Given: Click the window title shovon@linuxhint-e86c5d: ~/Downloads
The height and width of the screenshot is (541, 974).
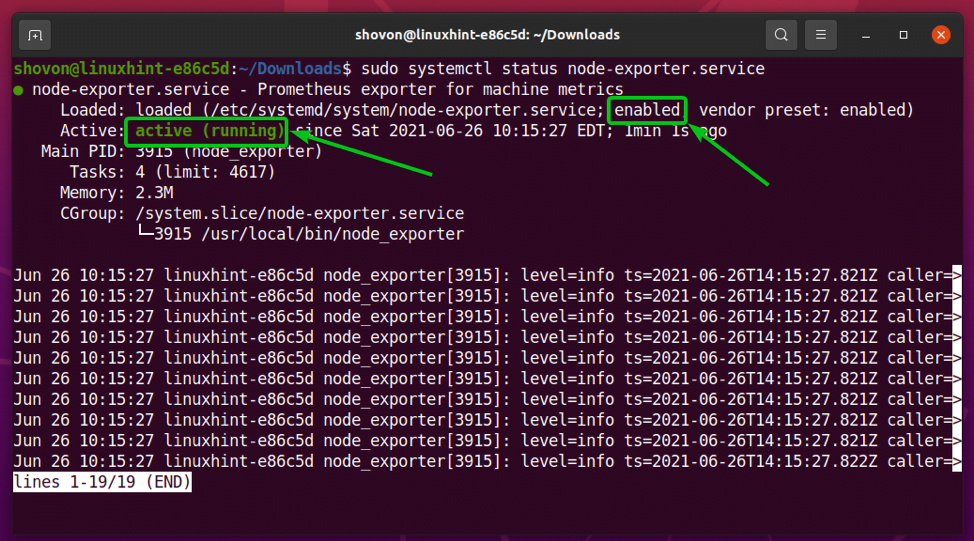Looking at the screenshot, I should click(487, 35).
